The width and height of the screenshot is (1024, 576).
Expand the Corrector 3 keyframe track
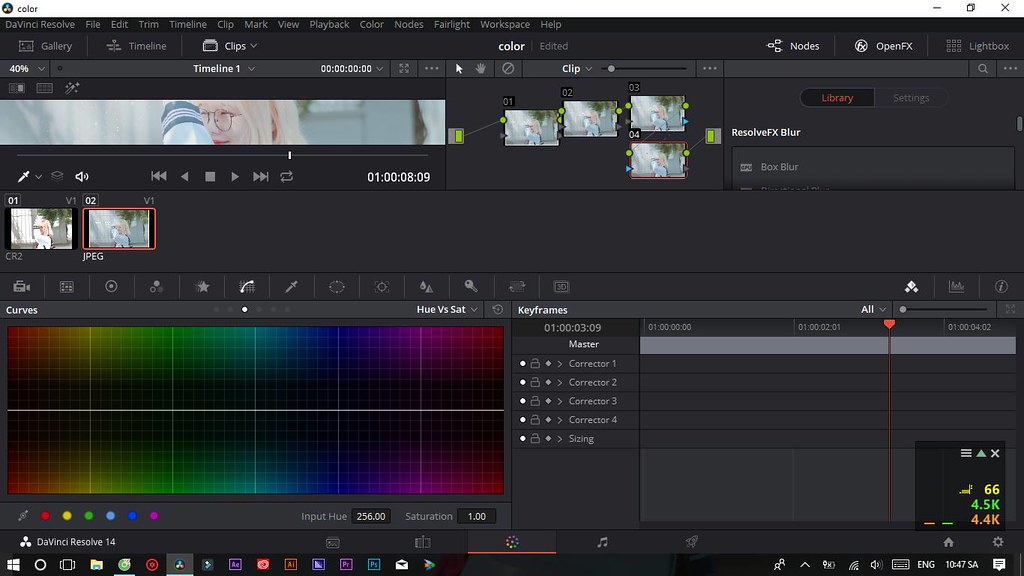pos(560,401)
